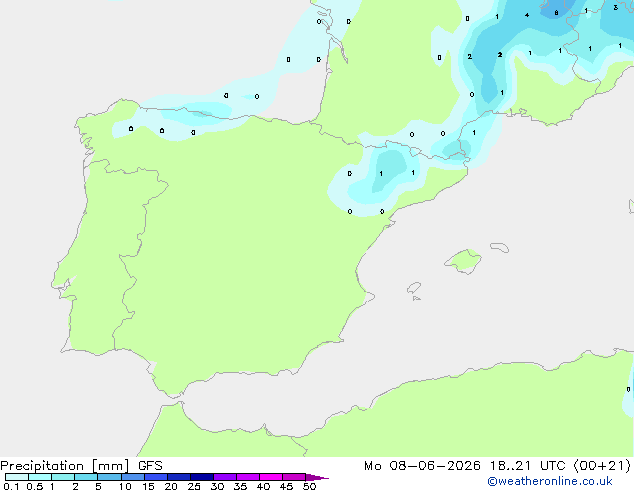This screenshot has width=634, height=490.
Task: Select the 2–5 mm legend color swatch
Action: 86,477
